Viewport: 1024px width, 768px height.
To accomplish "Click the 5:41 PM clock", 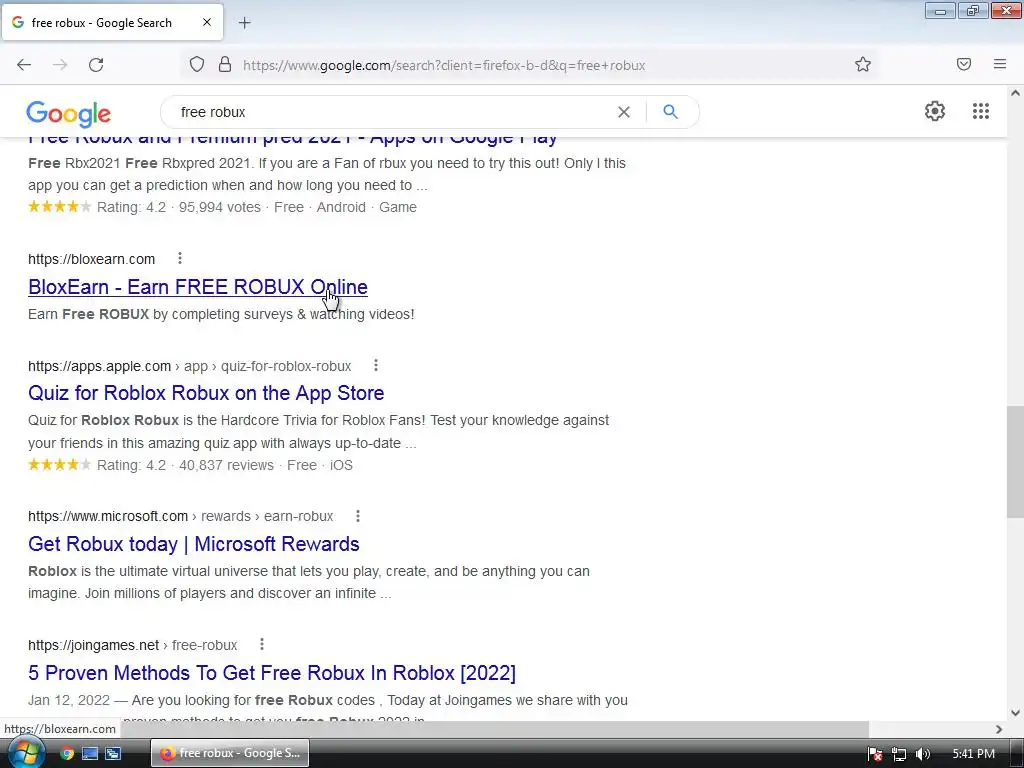I will (x=974, y=754).
